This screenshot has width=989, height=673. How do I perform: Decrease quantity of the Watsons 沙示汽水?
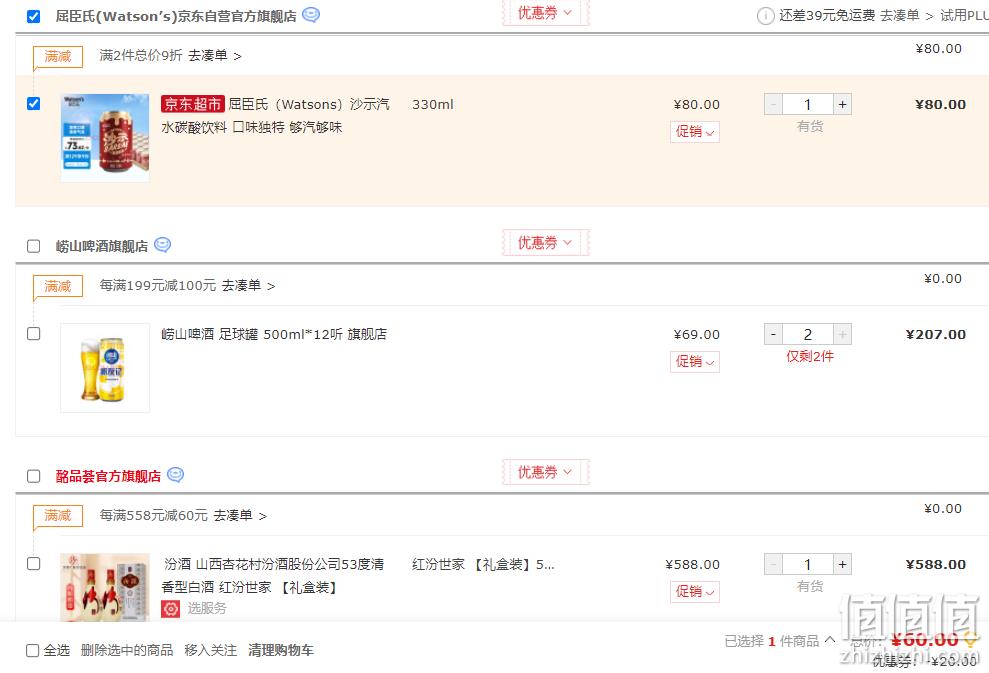(773, 105)
